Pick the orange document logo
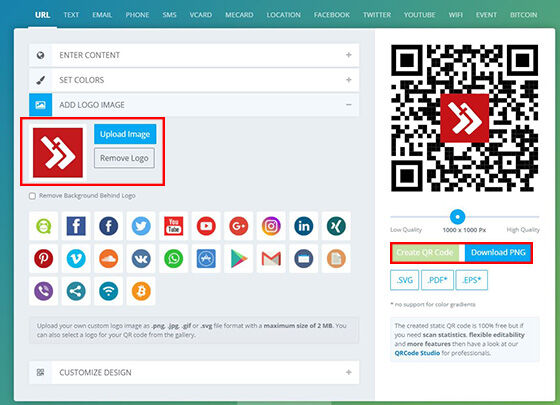This screenshot has height=405, width=560. coord(336,259)
